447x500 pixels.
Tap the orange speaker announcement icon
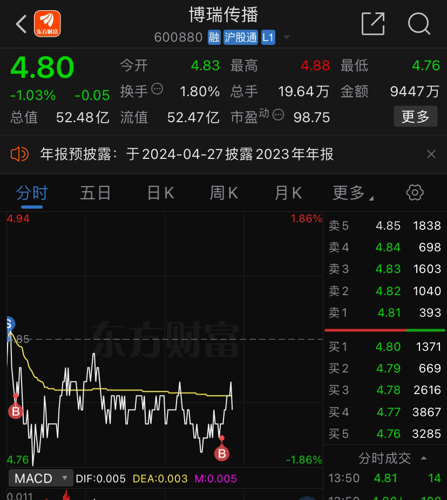pos(20,154)
